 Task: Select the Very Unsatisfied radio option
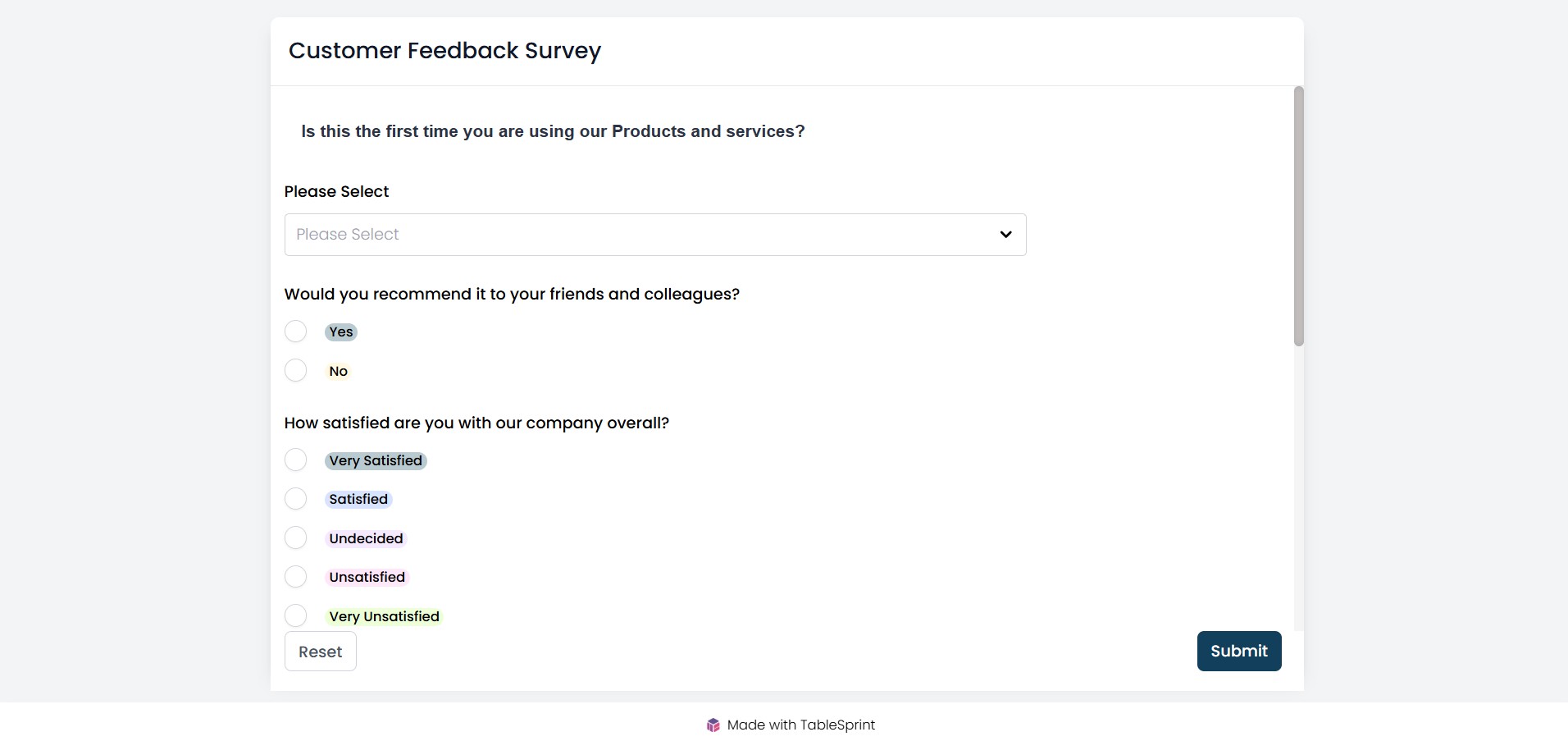pyautogui.click(x=295, y=615)
